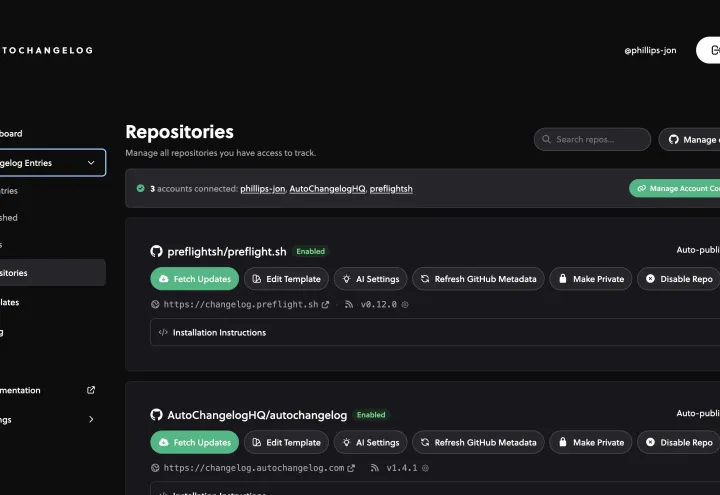Click small gear icon after v0.12.0
720x495 pixels.
[405, 304]
